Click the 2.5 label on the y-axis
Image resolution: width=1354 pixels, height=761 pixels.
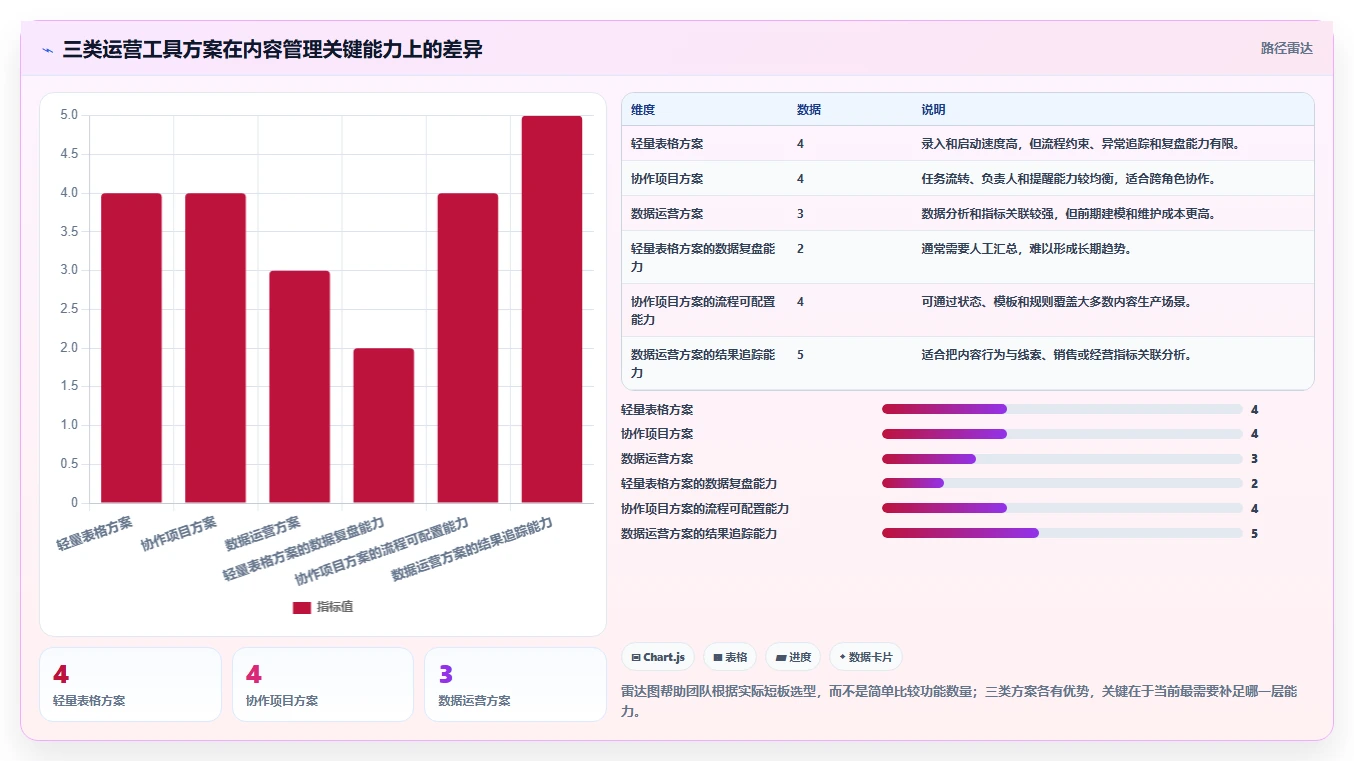click(x=69, y=309)
